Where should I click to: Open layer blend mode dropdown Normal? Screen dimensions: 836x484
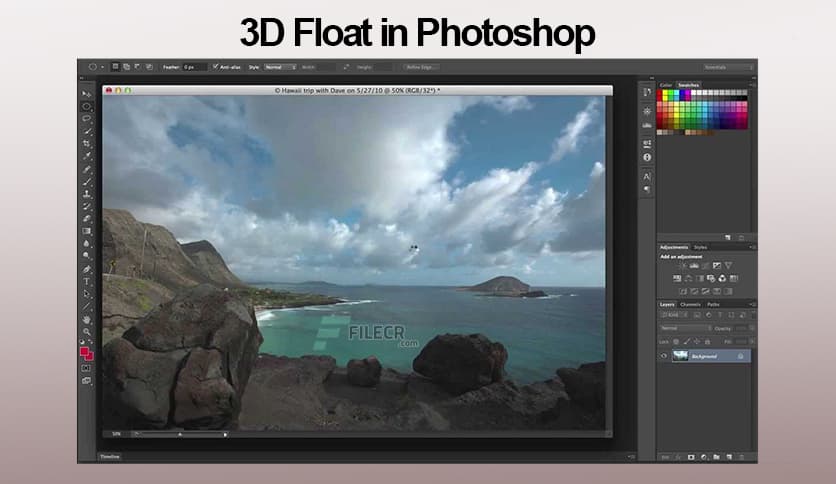pyautogui.click(x=686, y=328)
